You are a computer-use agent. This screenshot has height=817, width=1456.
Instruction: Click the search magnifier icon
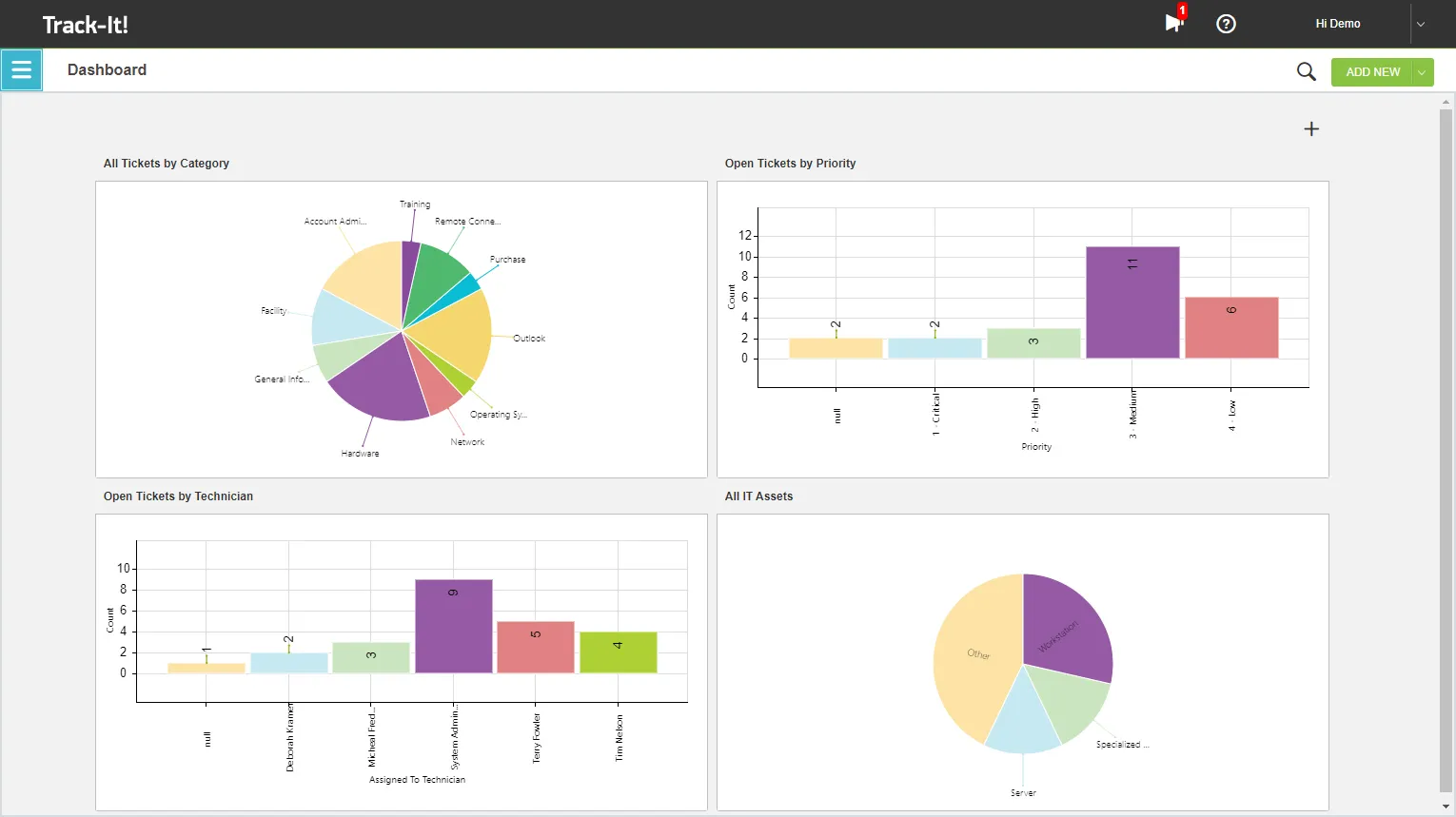pos(1305,71)
